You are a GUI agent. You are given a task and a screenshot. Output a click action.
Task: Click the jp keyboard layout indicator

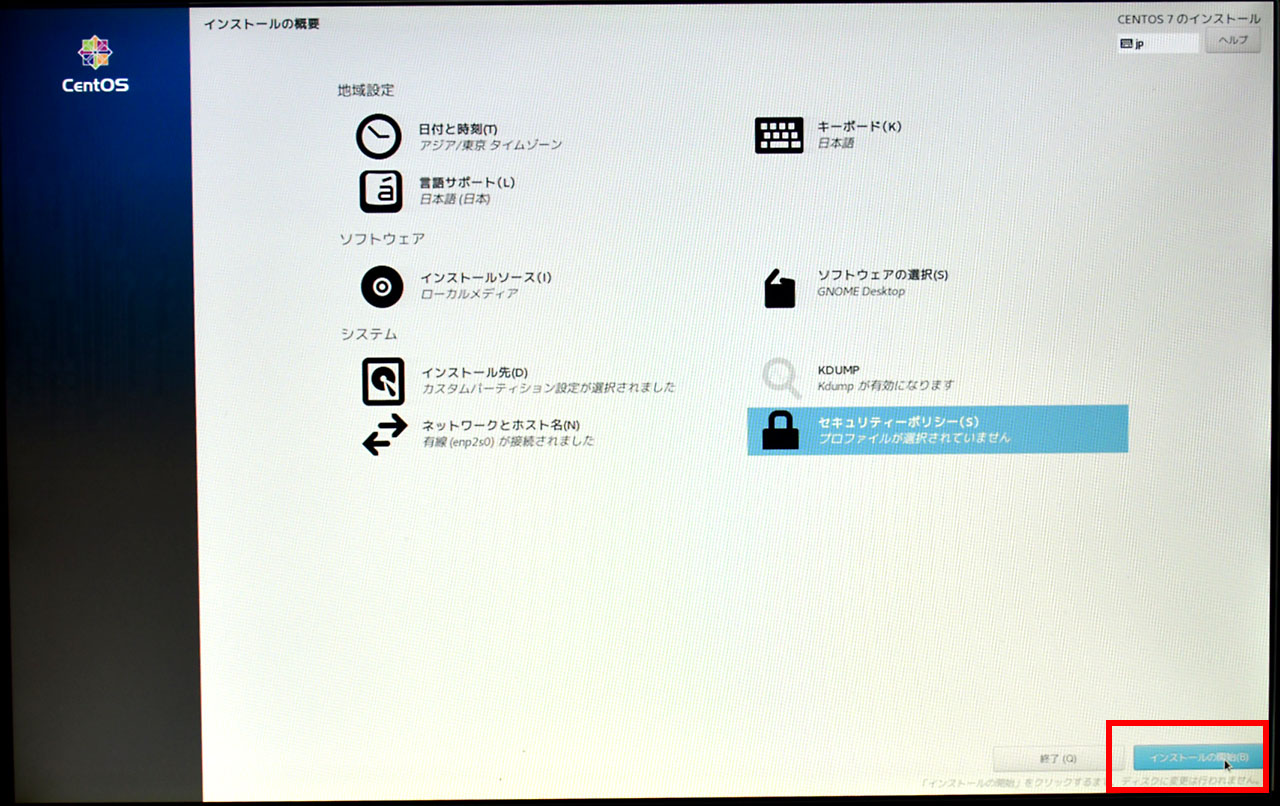pos(1157,43)
